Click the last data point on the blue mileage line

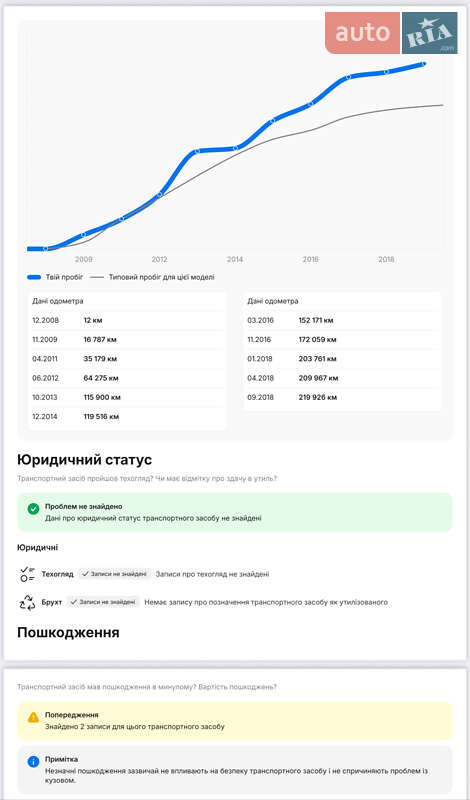[x=424, y=64]
